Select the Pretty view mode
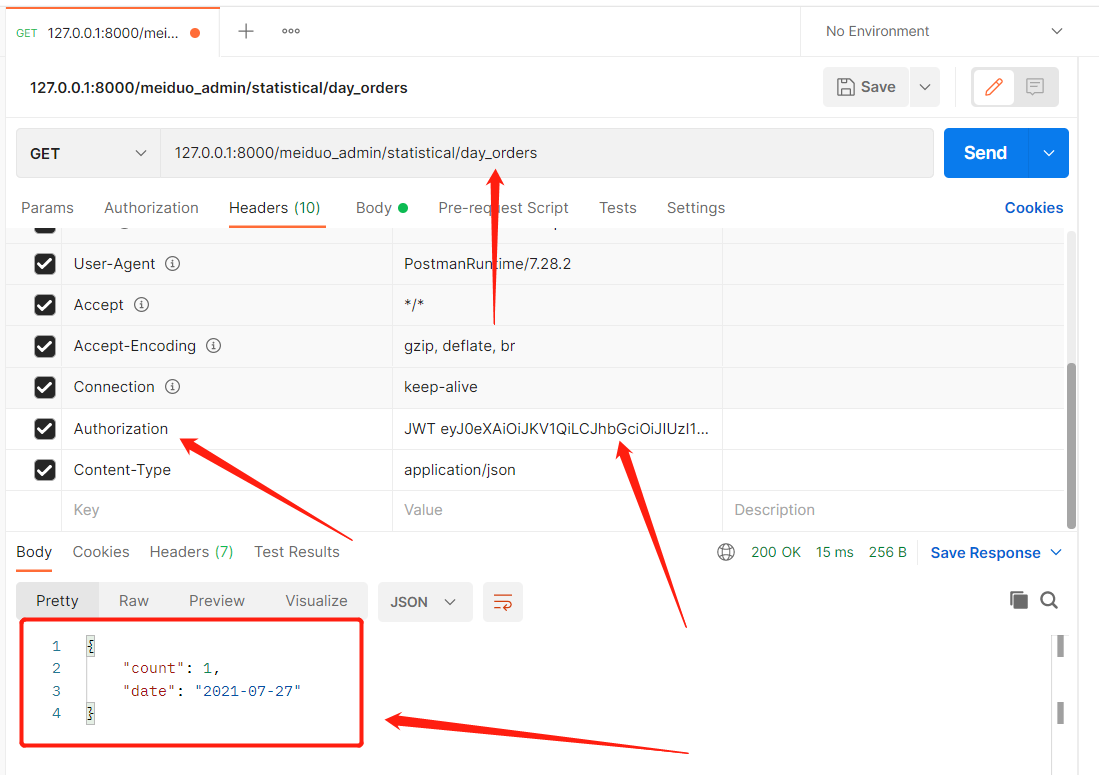Screen dimensions: 1099x775 click(57, 601)
